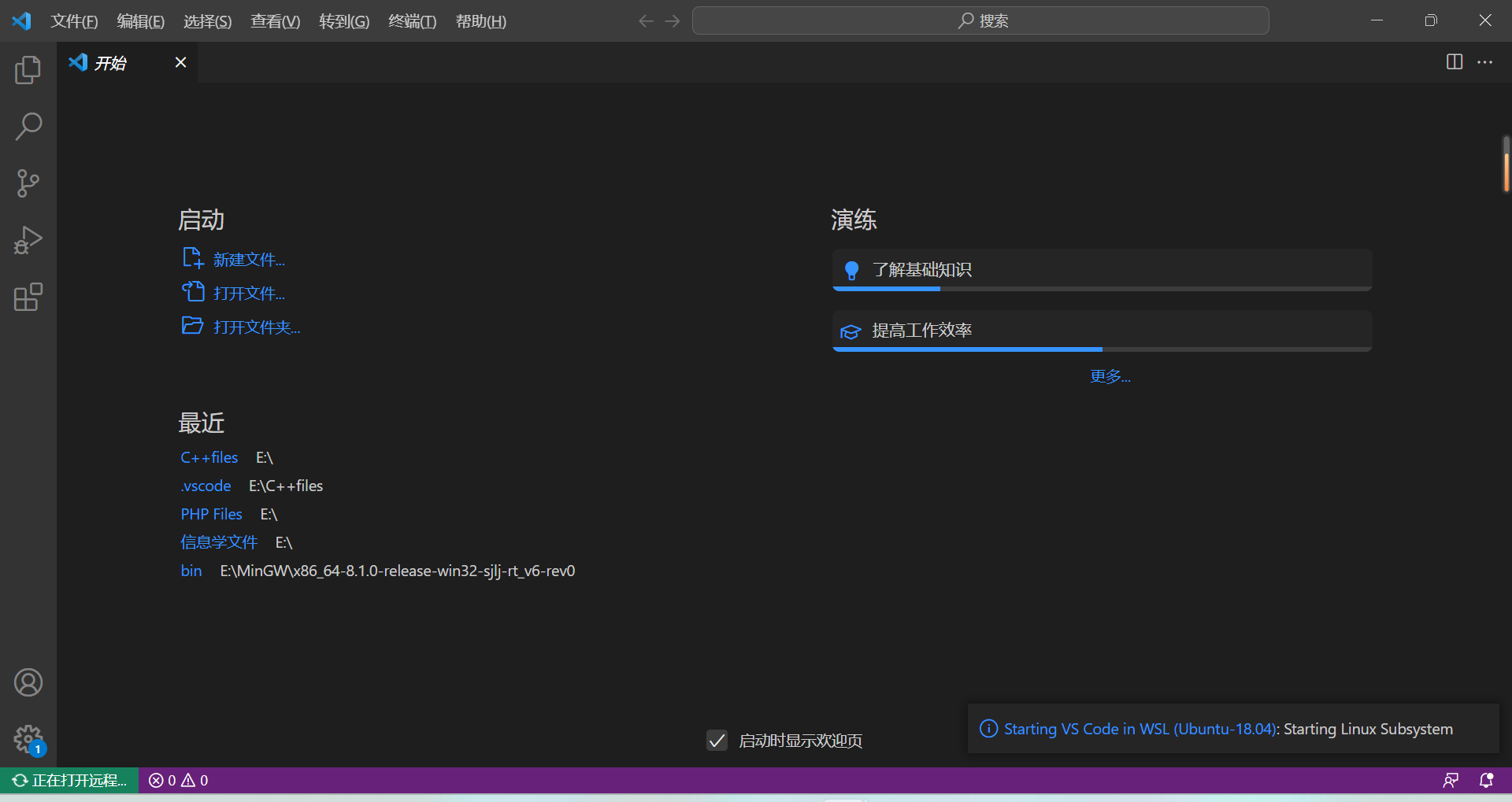Open errors and warnings count in status bar
The height and width of the screenshot is (802, 1512).
[179, 780]
